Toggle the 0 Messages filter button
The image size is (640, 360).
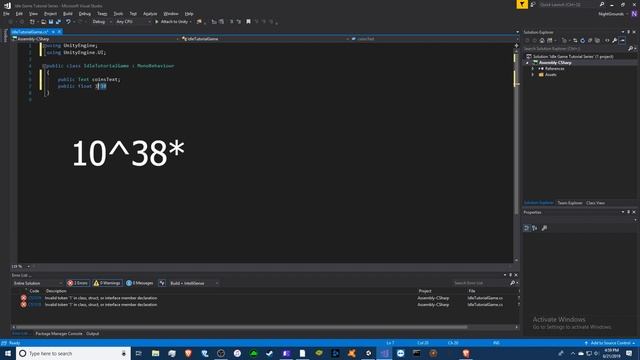pyautogui.click(x=140, y=283)
